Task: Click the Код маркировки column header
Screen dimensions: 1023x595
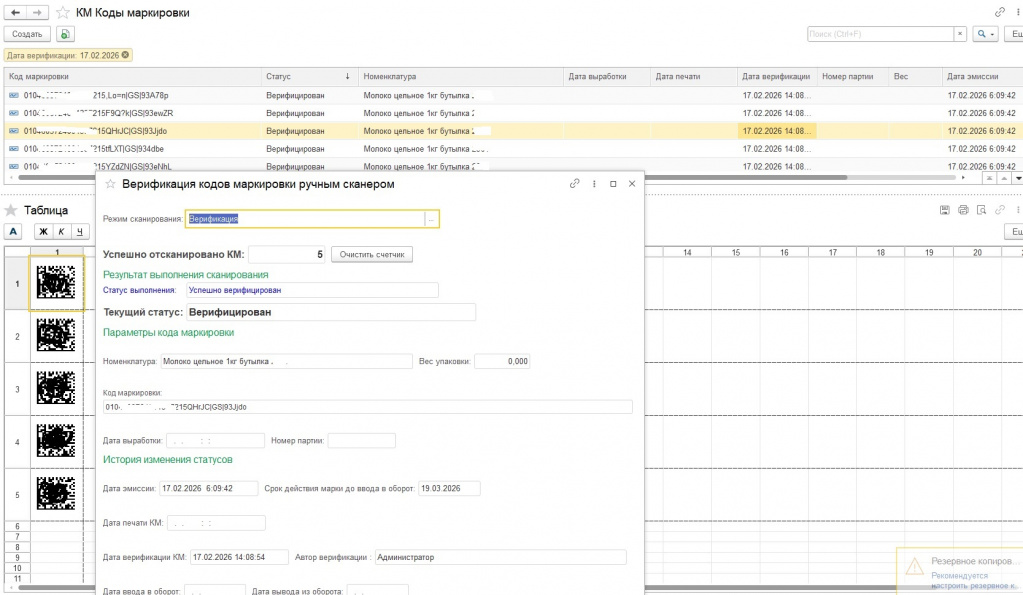Action: point(132,76)
